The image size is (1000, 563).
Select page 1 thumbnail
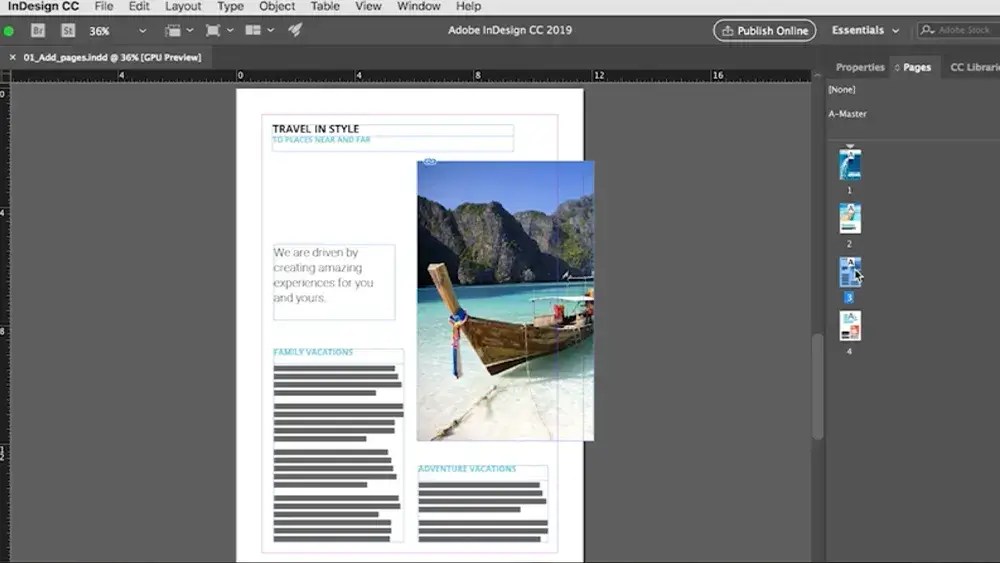coord(849,165)
